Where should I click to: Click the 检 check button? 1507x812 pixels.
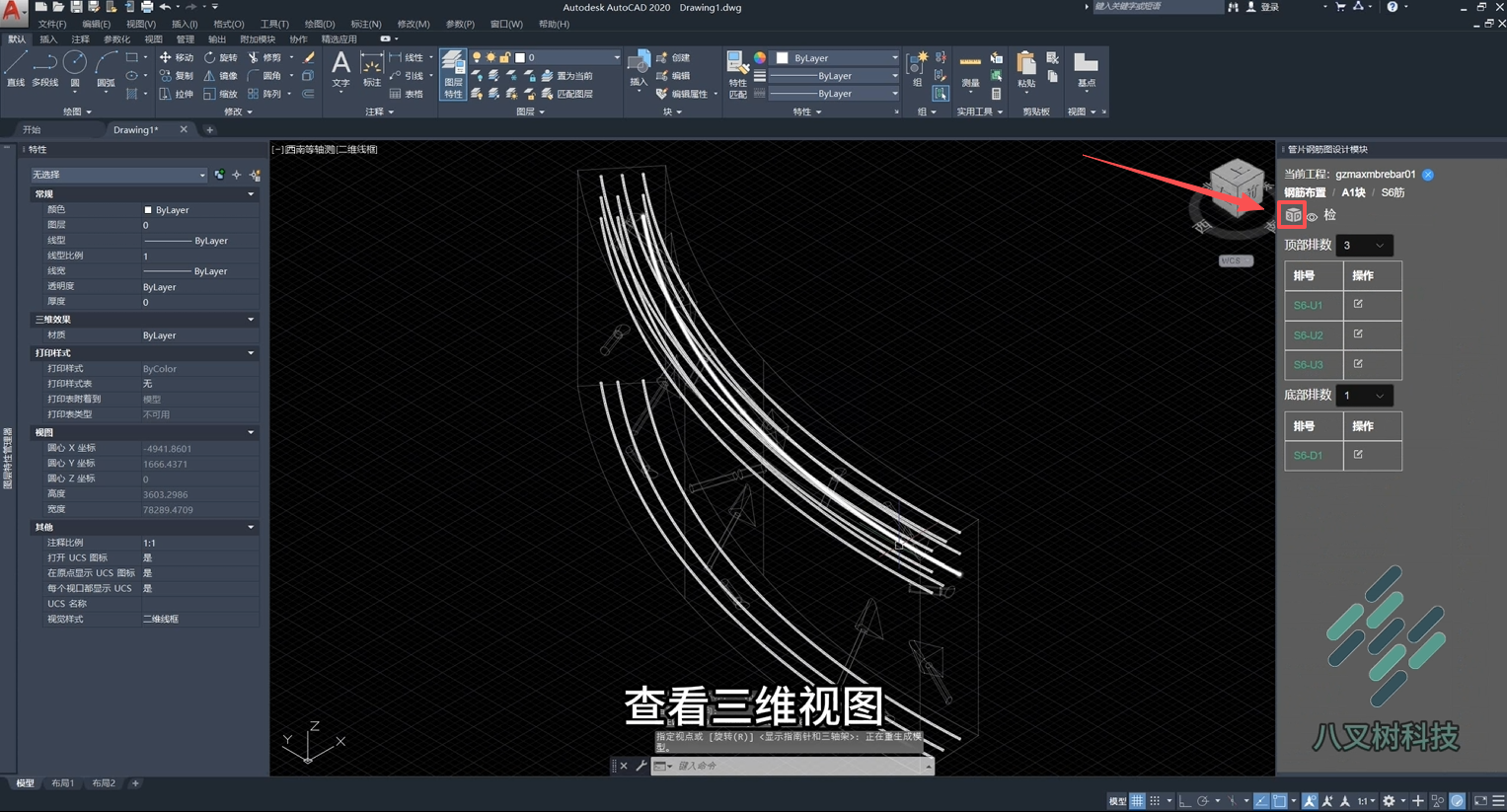(1329, 215)
